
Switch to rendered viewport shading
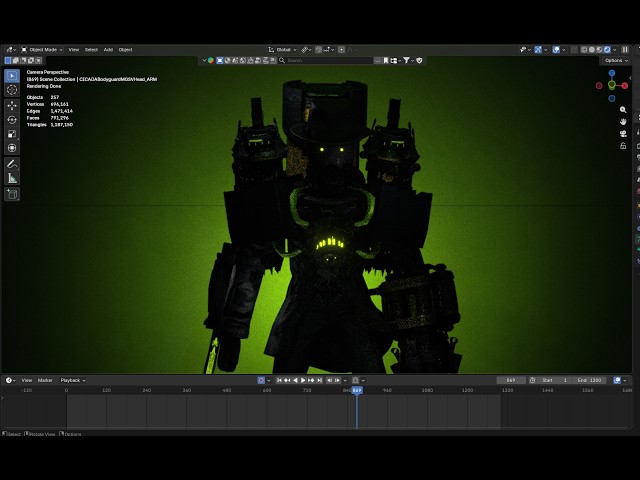click(x=607, y=50)
